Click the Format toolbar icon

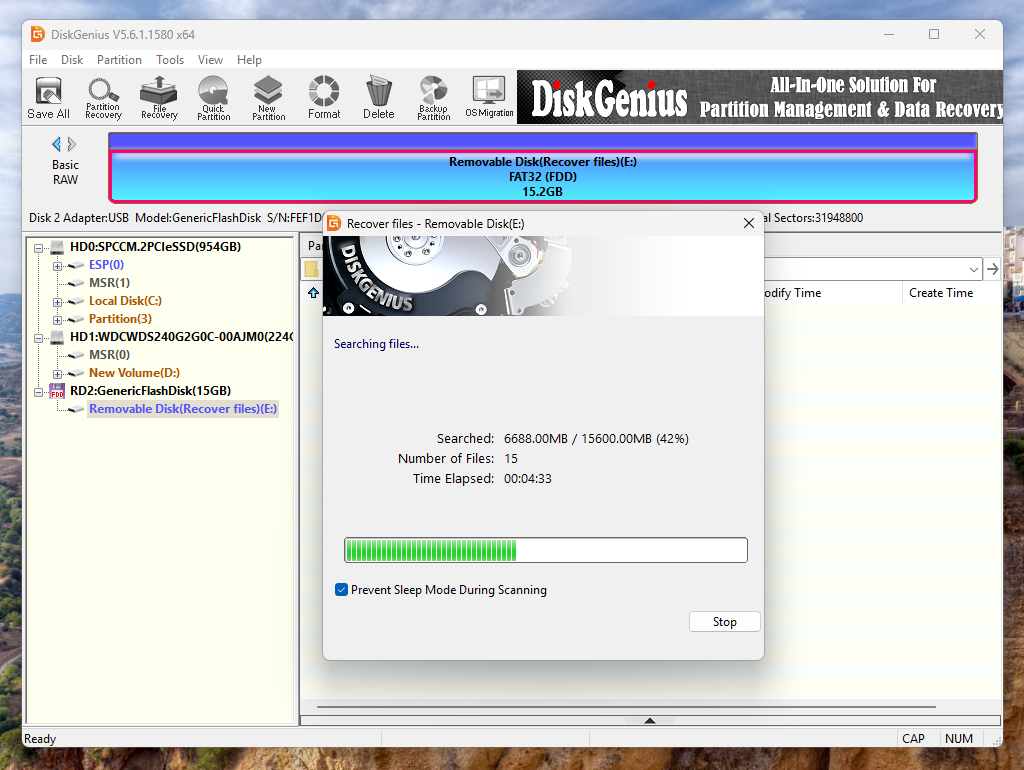tap(324, 98)
